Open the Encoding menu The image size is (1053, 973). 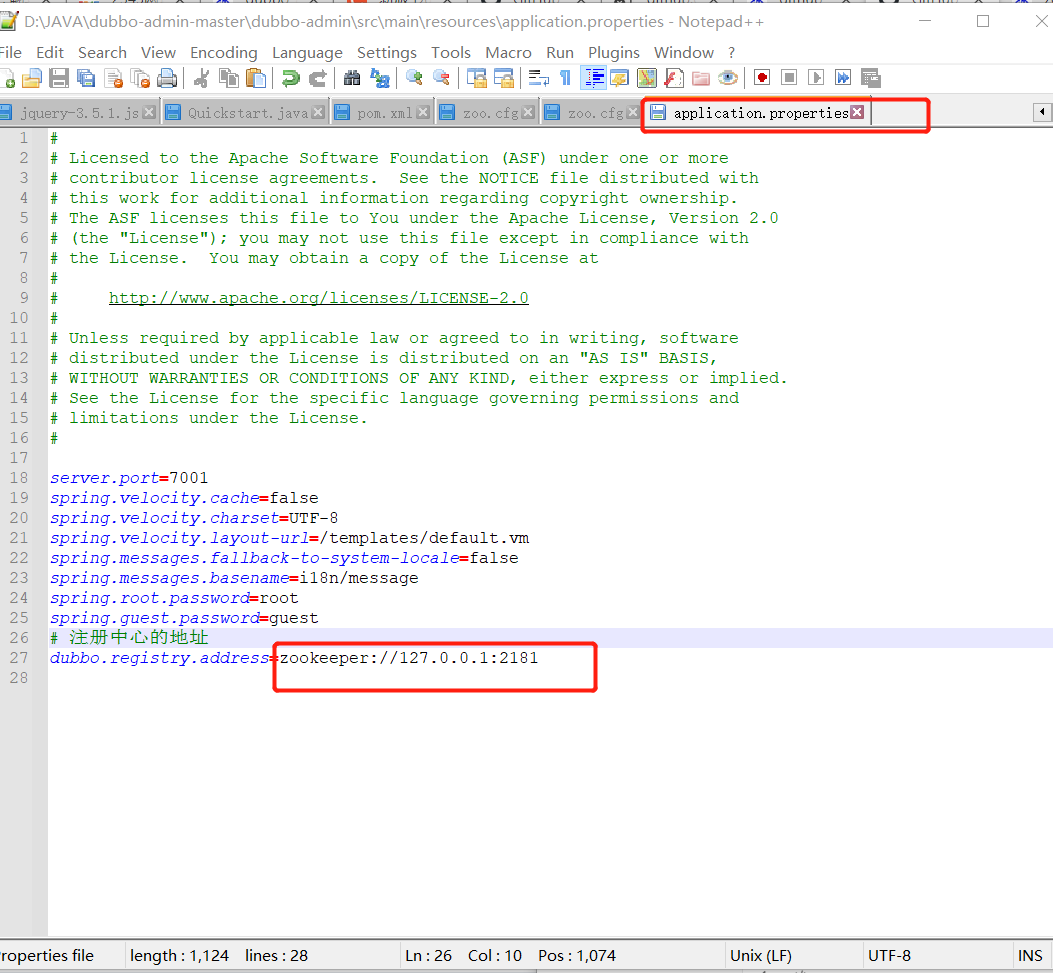(x=224, y=52)
